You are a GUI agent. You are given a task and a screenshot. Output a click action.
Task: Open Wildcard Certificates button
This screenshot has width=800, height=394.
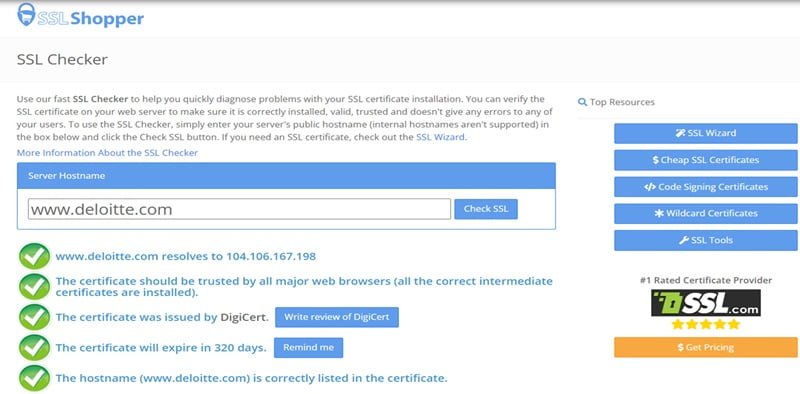[x=706, y=213]
